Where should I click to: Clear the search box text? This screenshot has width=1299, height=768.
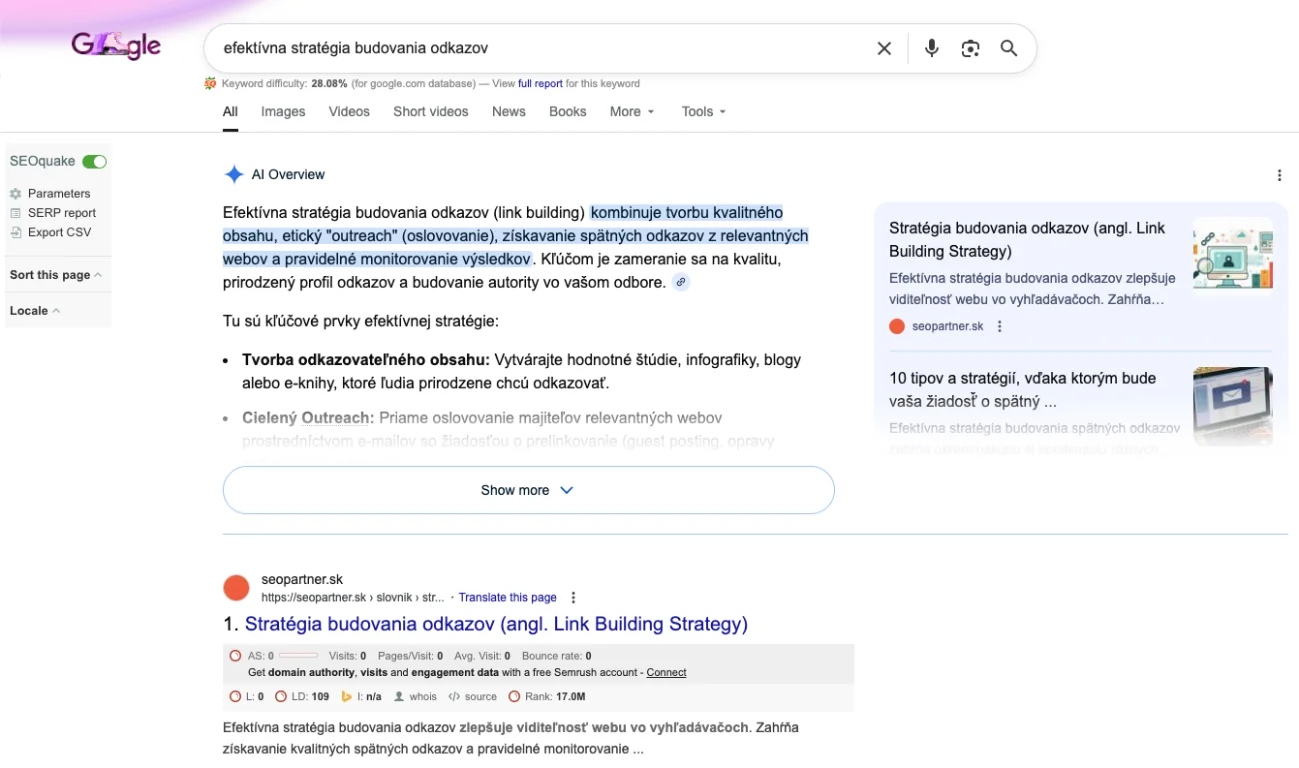pos(884,48)
